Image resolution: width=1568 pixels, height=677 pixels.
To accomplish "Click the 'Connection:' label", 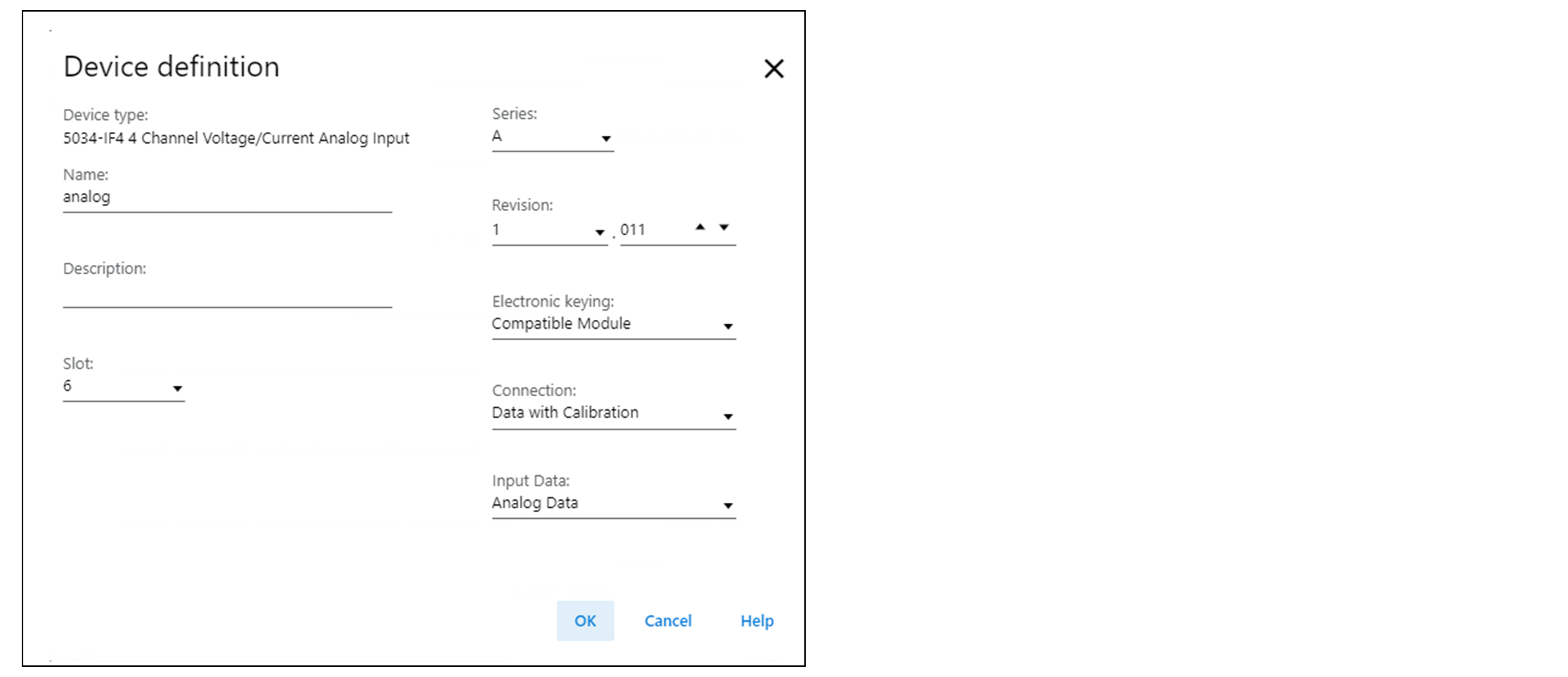I will (x=534, y=390).
